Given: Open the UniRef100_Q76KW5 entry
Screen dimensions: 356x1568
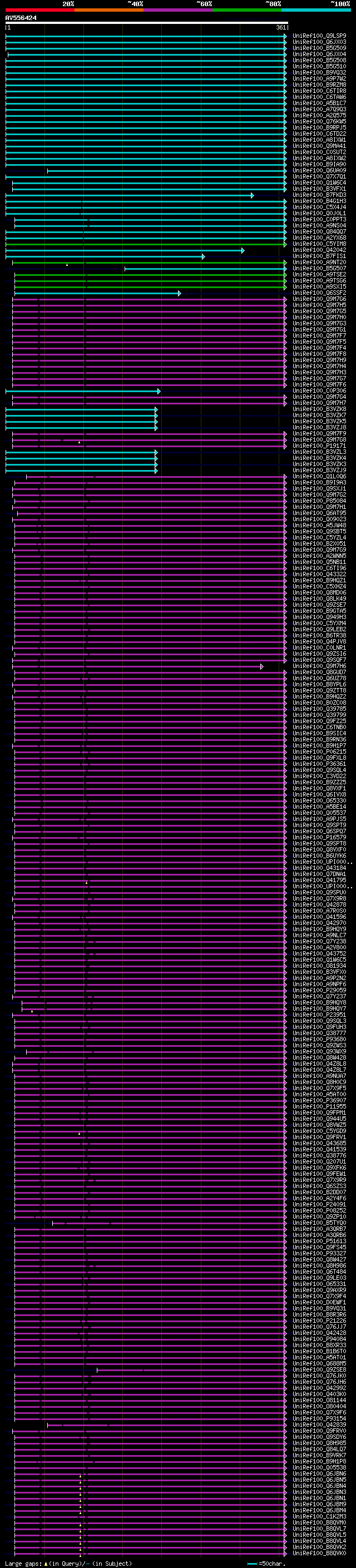Looking at the screenshot, I should tap(319, 122).
